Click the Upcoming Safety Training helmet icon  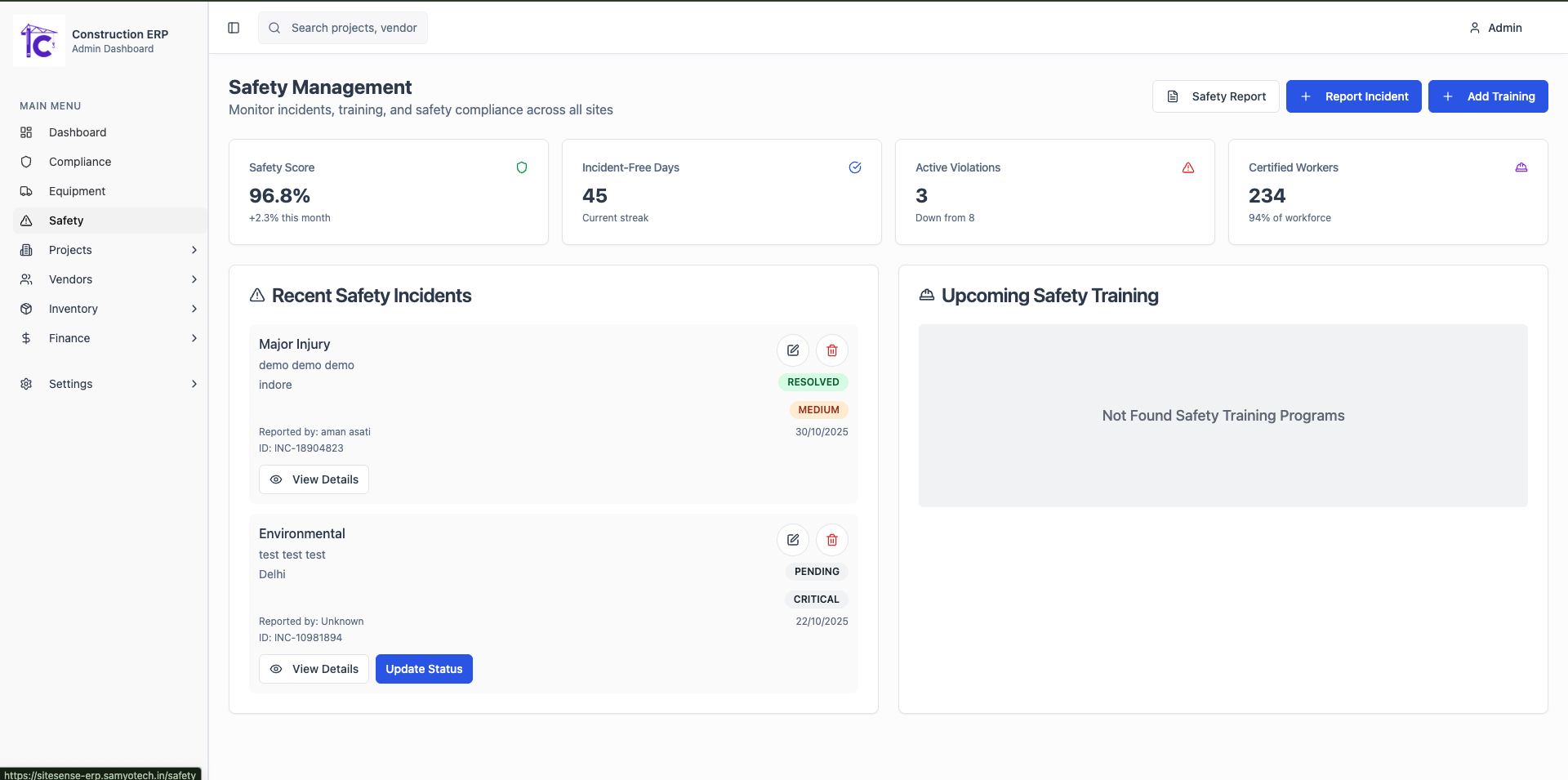[927, 295]
